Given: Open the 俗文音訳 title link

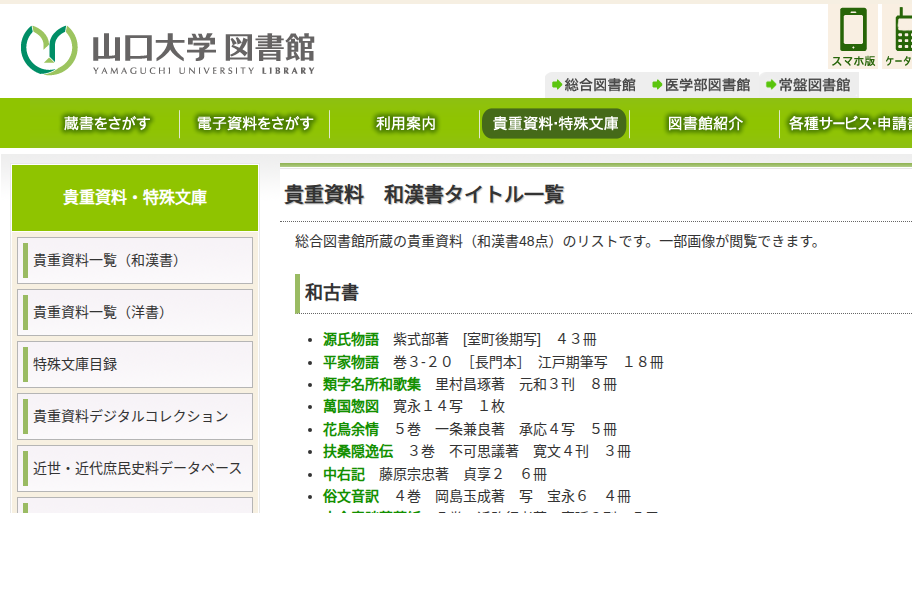Looking at the screenshot, I should pyautogui.click(x=351, y=497).
